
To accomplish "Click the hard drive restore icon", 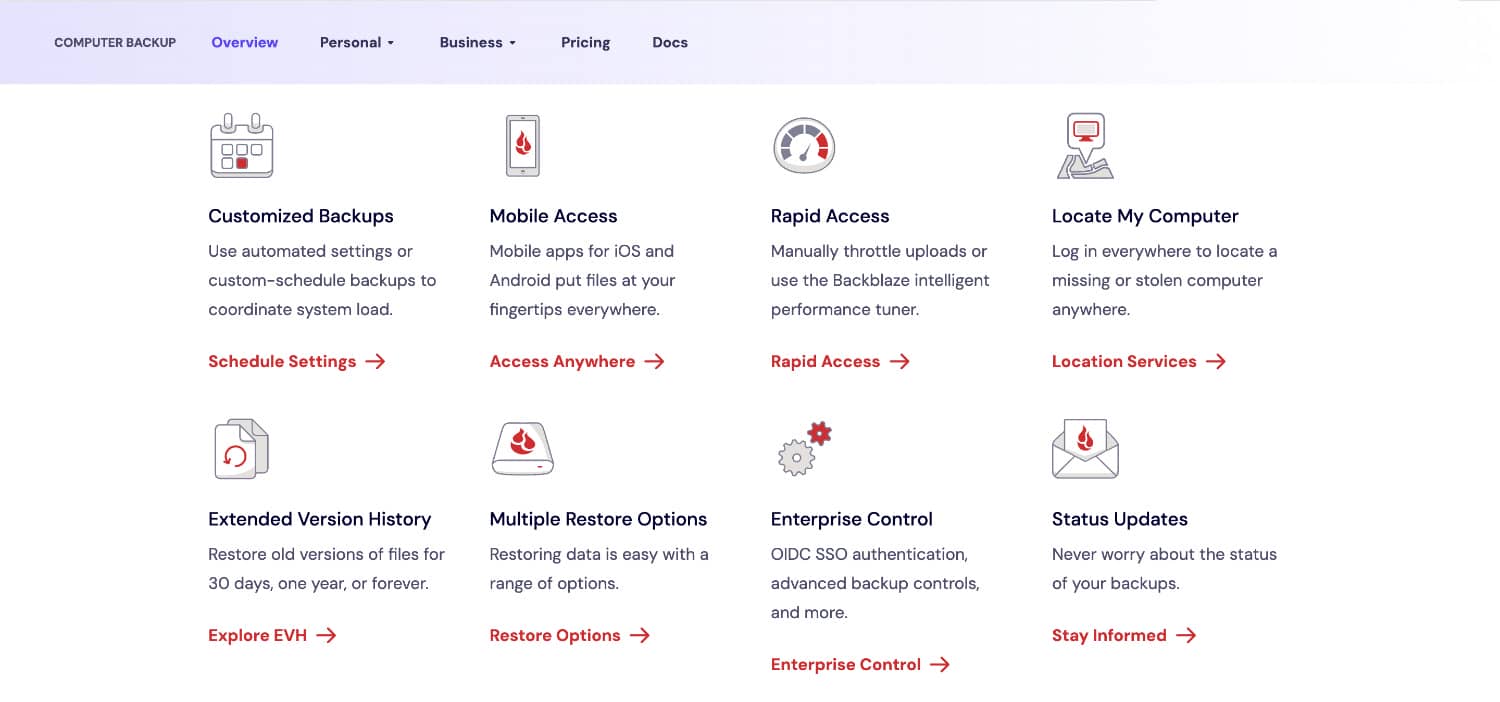I will (x=522, y=449).
